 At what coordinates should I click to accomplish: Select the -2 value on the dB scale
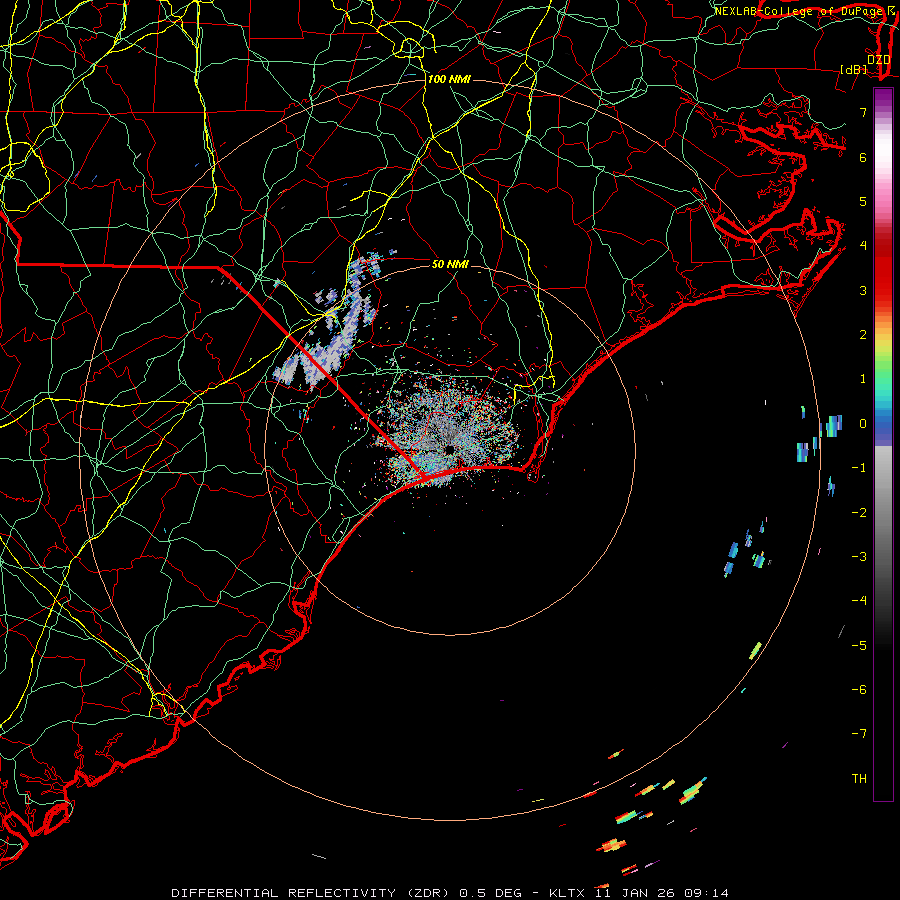tap(859, 513)
